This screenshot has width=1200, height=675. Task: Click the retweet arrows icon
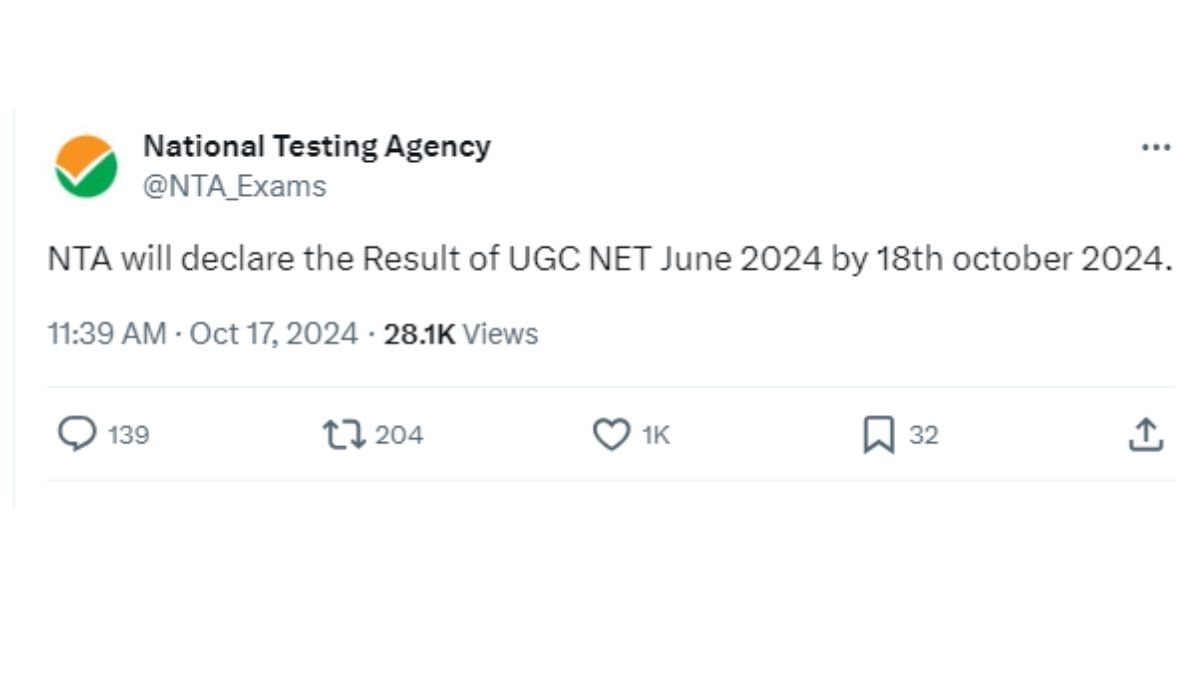point(343,434)
